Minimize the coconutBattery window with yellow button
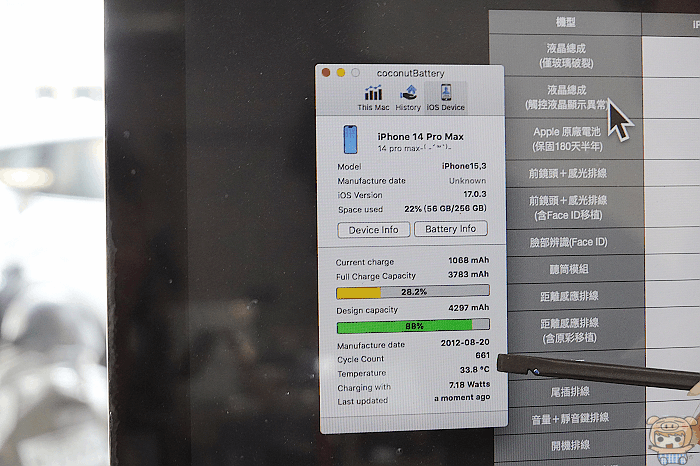Viewport: 700px width, 466px height. 341,73
